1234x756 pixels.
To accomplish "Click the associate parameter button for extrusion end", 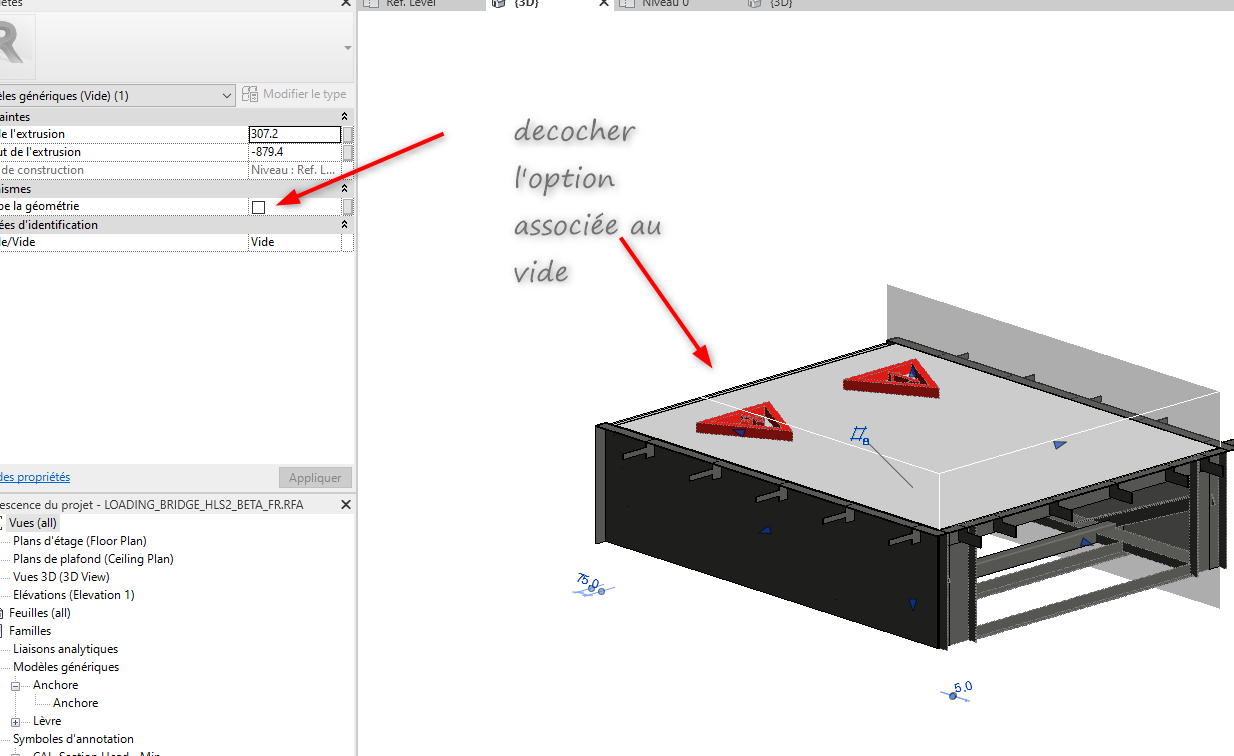I will click(x=347, y=134).
